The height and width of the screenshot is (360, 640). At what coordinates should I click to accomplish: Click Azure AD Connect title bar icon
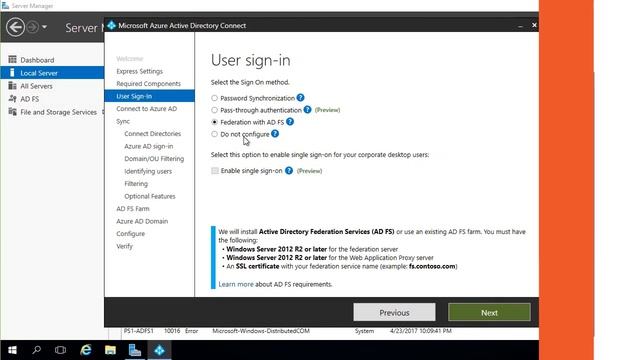(111, 25)
